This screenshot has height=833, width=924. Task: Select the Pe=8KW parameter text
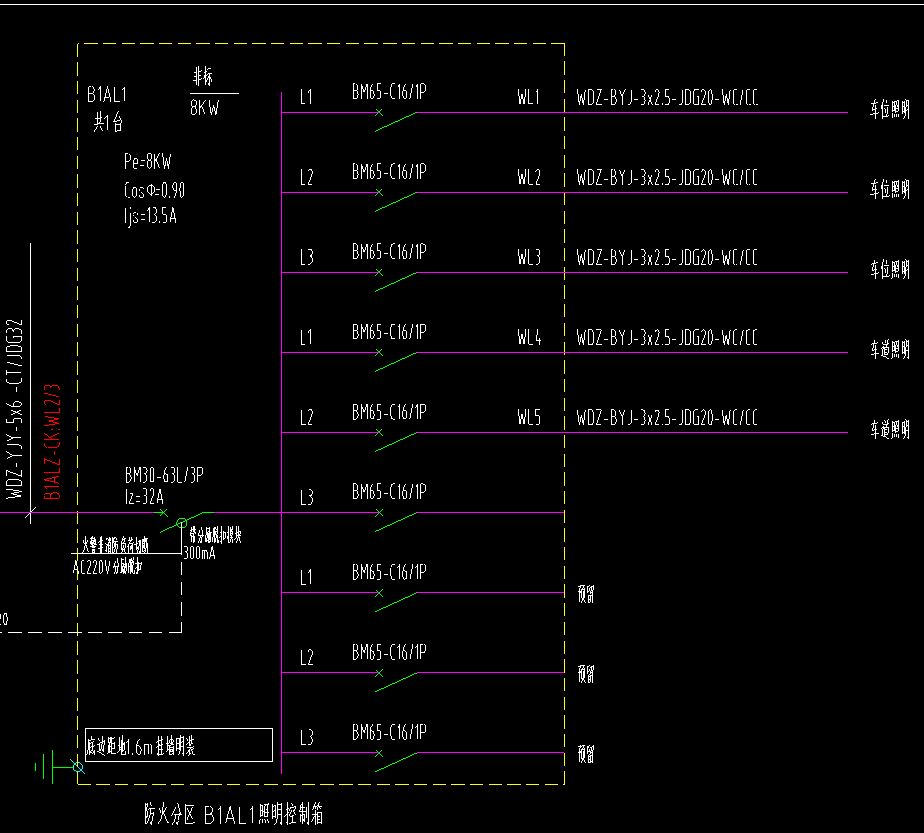(x=147, y=161)
